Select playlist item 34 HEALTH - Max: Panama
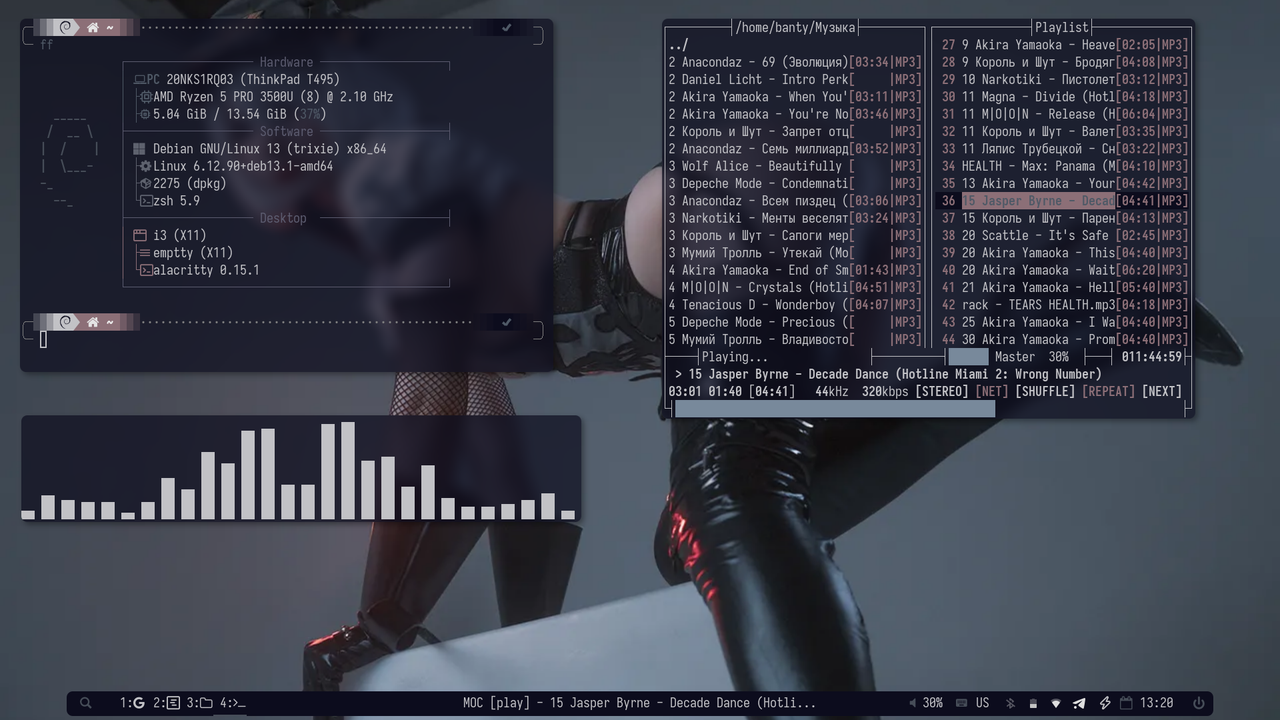Image resolution: width=1280 pixels, height=720 pixels. (1064, 166)
